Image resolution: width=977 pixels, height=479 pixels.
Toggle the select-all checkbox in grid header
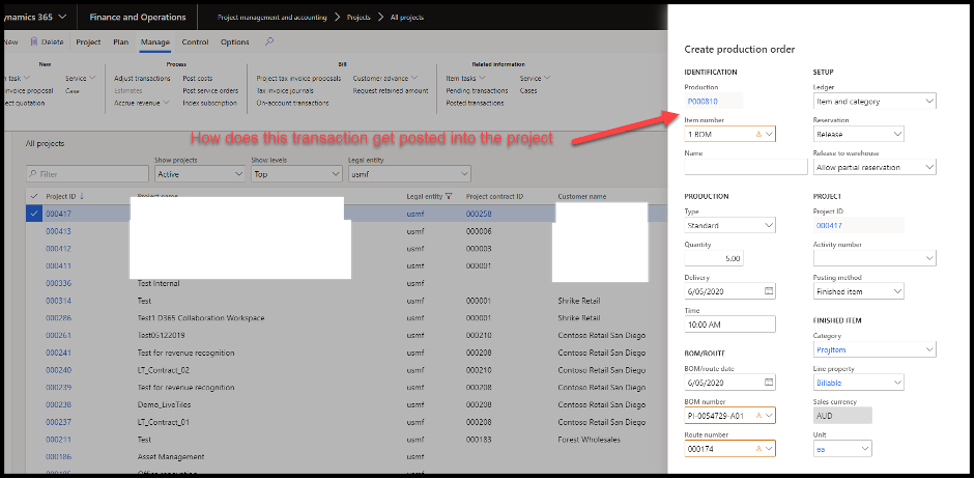pos(34,196)
